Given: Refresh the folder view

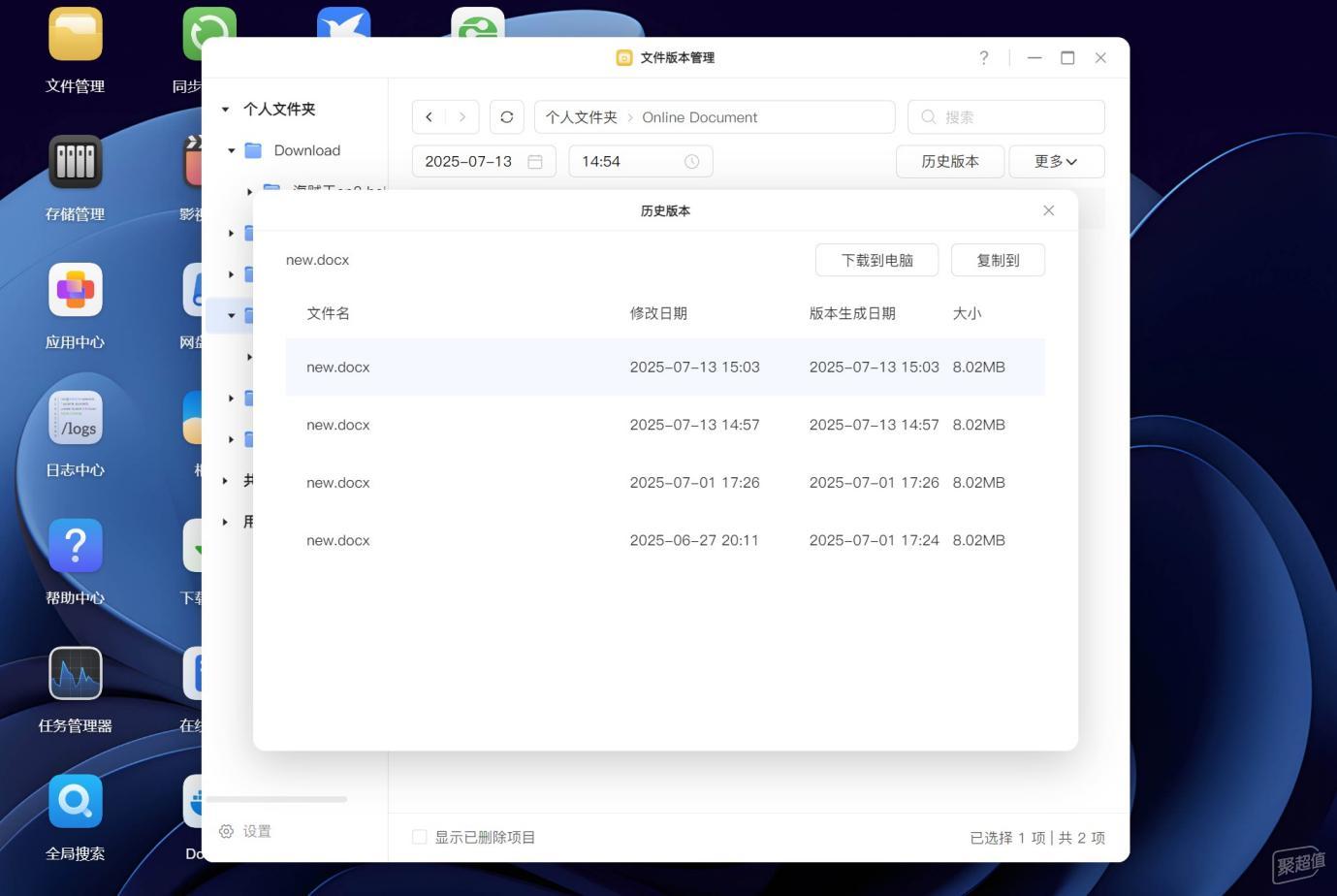Looking at the screenshot, I should [x=507, y=117].
